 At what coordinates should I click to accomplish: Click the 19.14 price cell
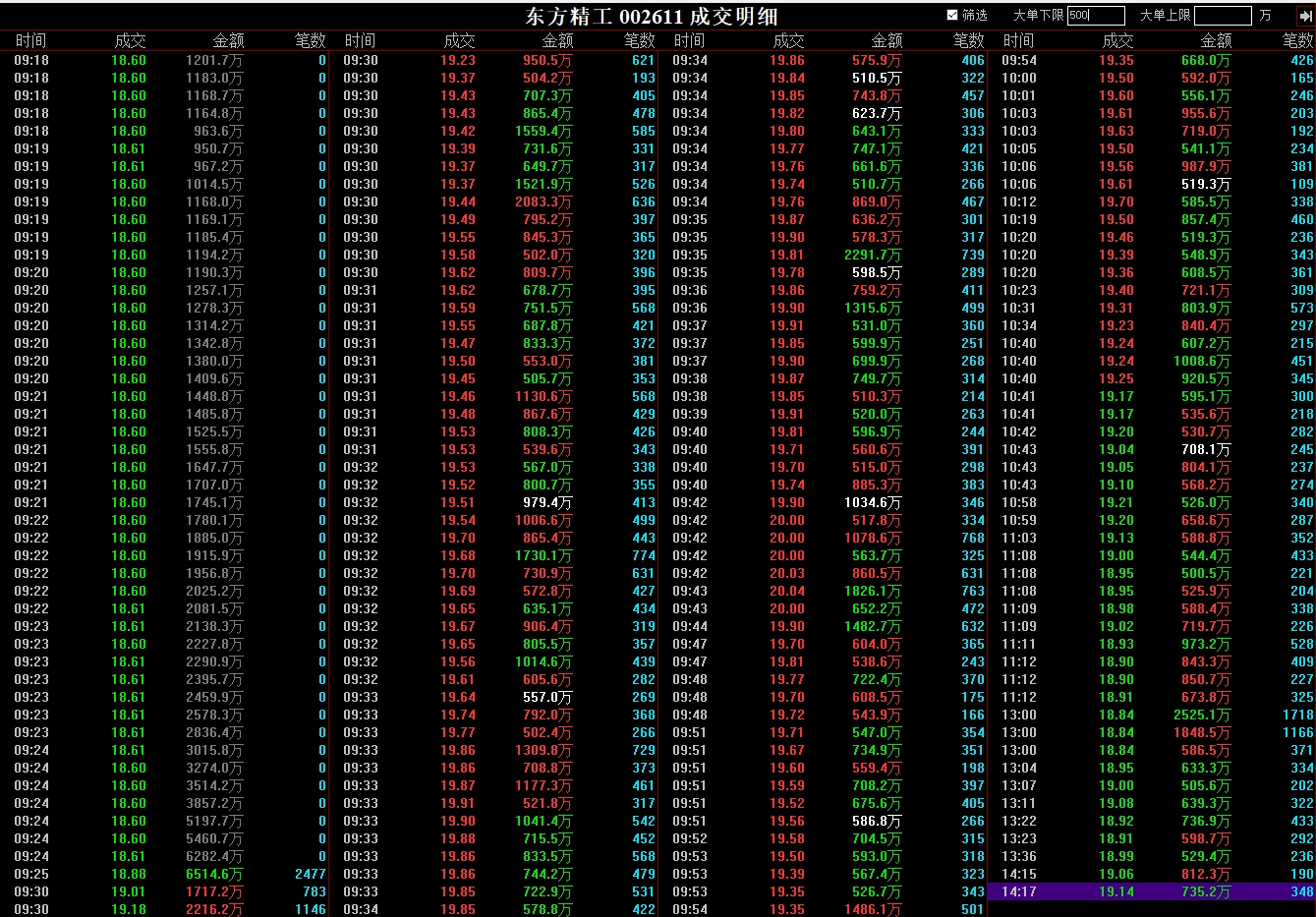pos(1116,891)
